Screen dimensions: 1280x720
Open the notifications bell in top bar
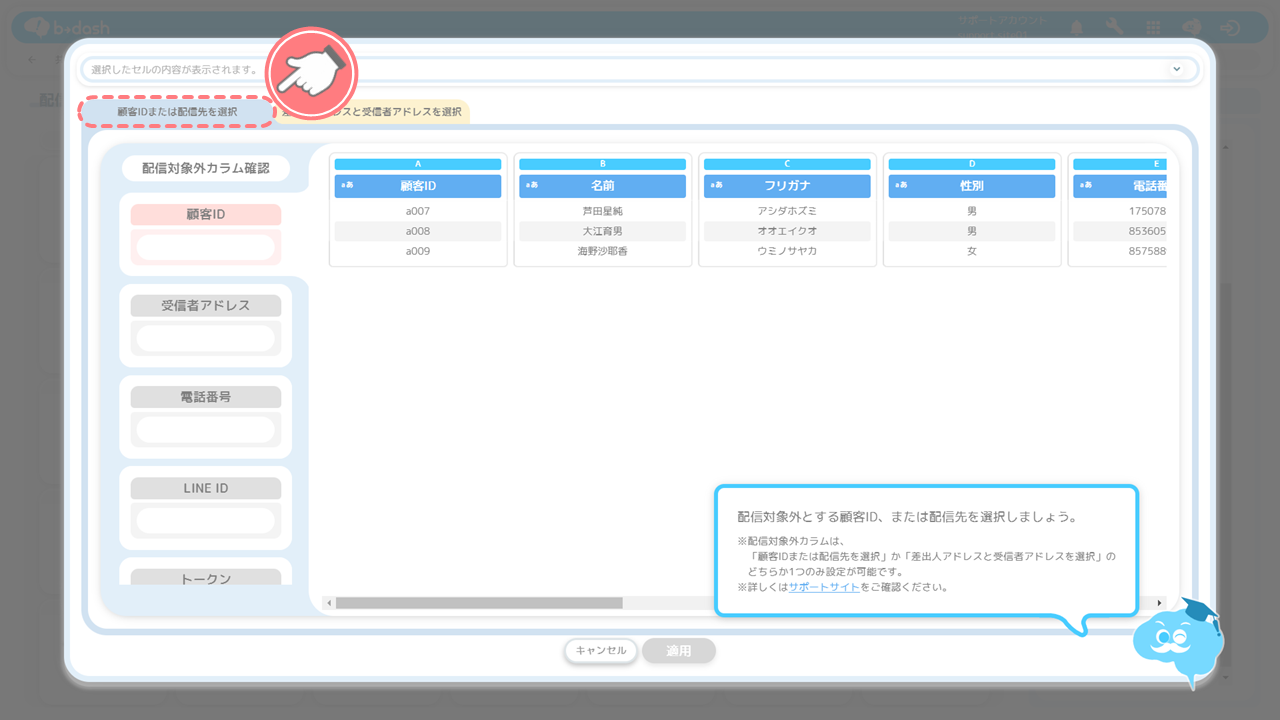click(x=1078, y=27)
